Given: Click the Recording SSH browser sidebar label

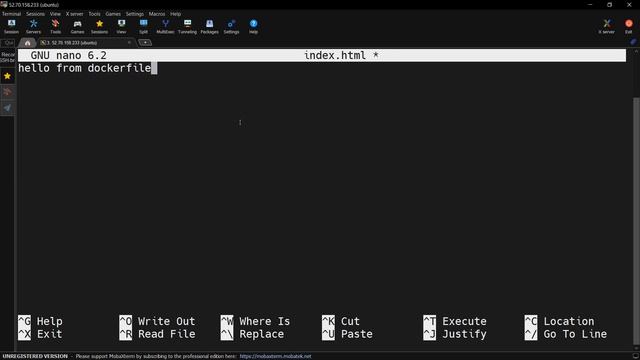Looking at the screenshot, I should (8, 57).
